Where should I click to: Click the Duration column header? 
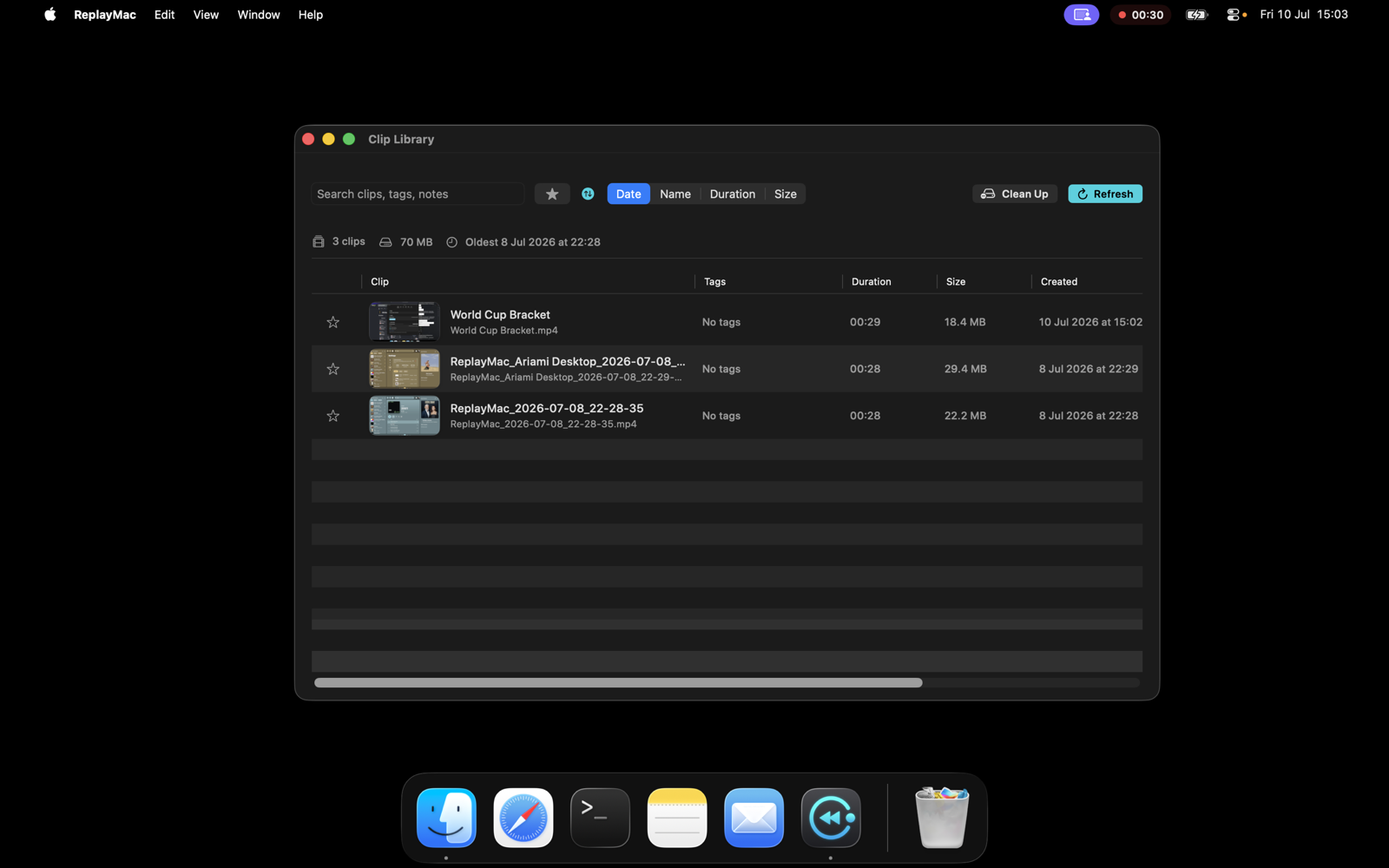[x=890, y=281]
